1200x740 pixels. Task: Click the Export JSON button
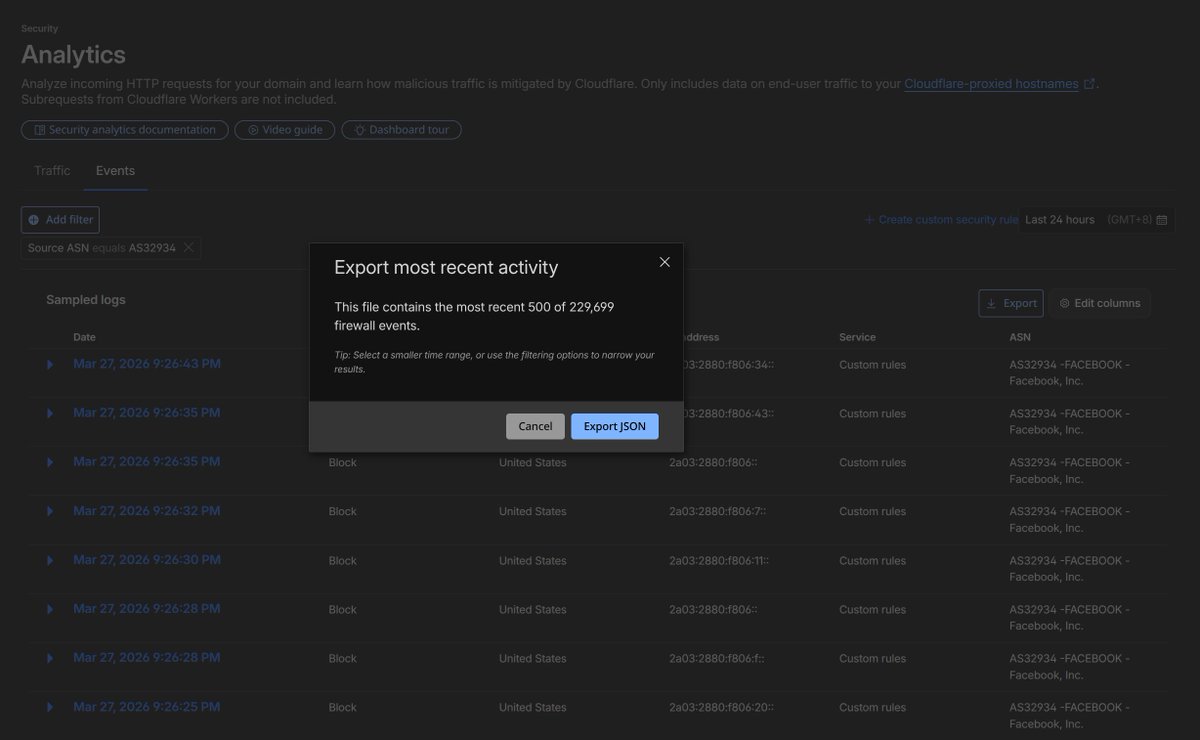[615, 426]
